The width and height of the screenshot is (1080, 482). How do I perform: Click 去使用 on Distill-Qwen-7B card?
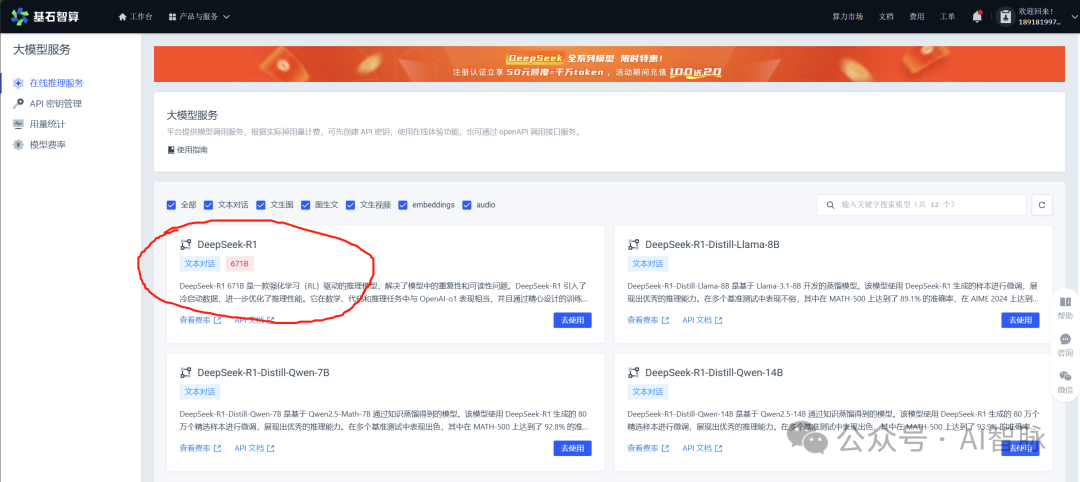click(x=572, y=448)
